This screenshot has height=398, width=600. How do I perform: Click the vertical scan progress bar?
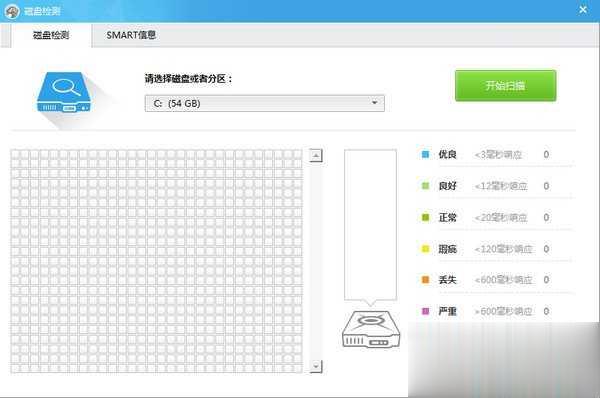pos(370,225)
